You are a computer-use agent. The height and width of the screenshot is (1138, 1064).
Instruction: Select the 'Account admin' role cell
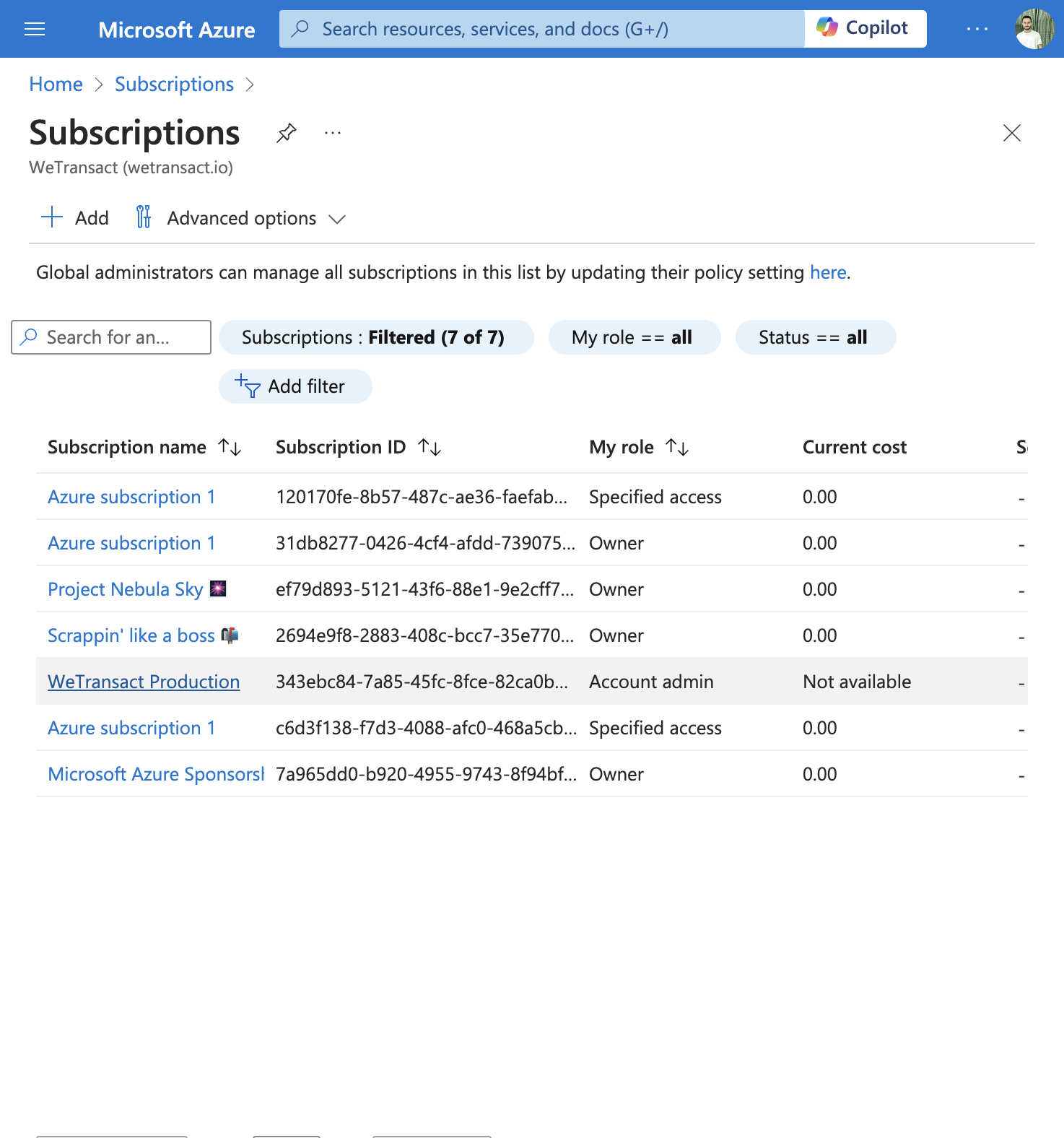coord(651,682)
